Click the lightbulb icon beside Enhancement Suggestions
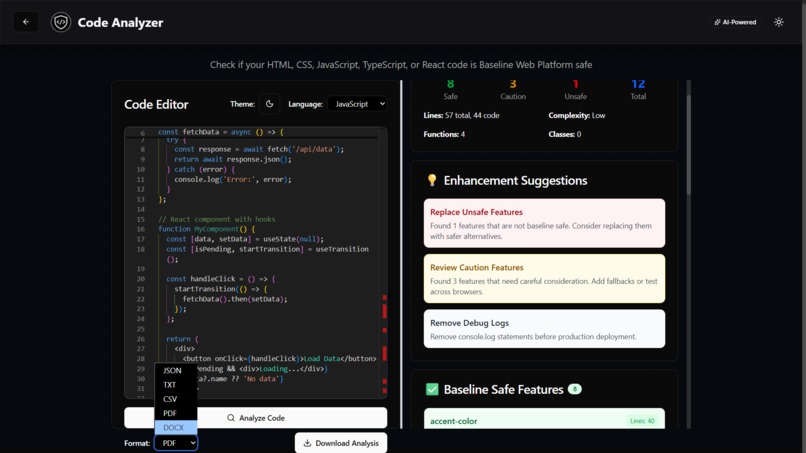This screenshot has height=453, width=806. (432, 180)
